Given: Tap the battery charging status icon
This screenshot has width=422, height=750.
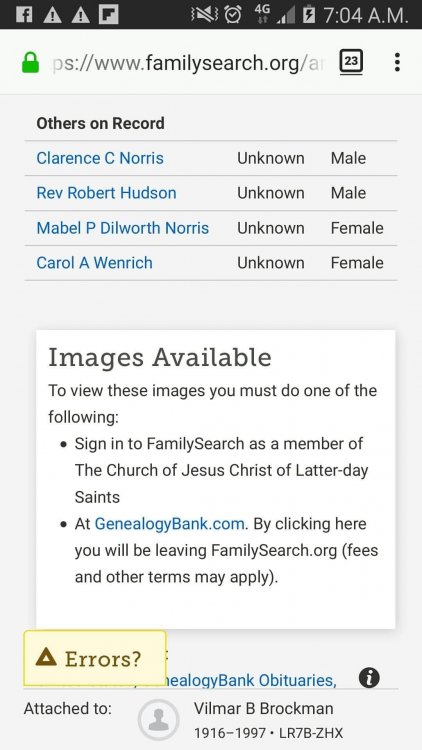Looking at the screenshot, I should [x=309, y=15].
